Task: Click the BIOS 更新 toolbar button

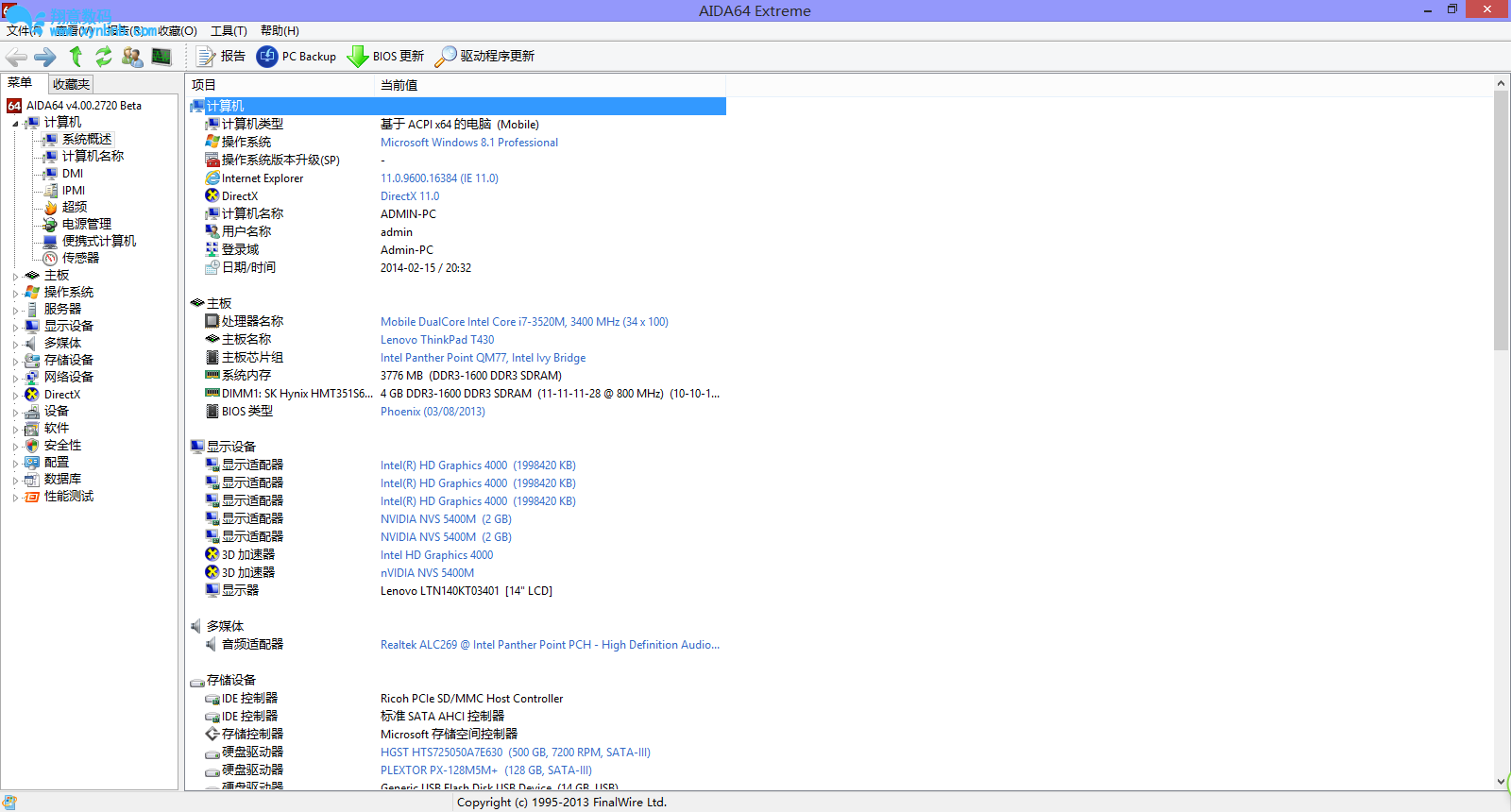Action: 386,57
